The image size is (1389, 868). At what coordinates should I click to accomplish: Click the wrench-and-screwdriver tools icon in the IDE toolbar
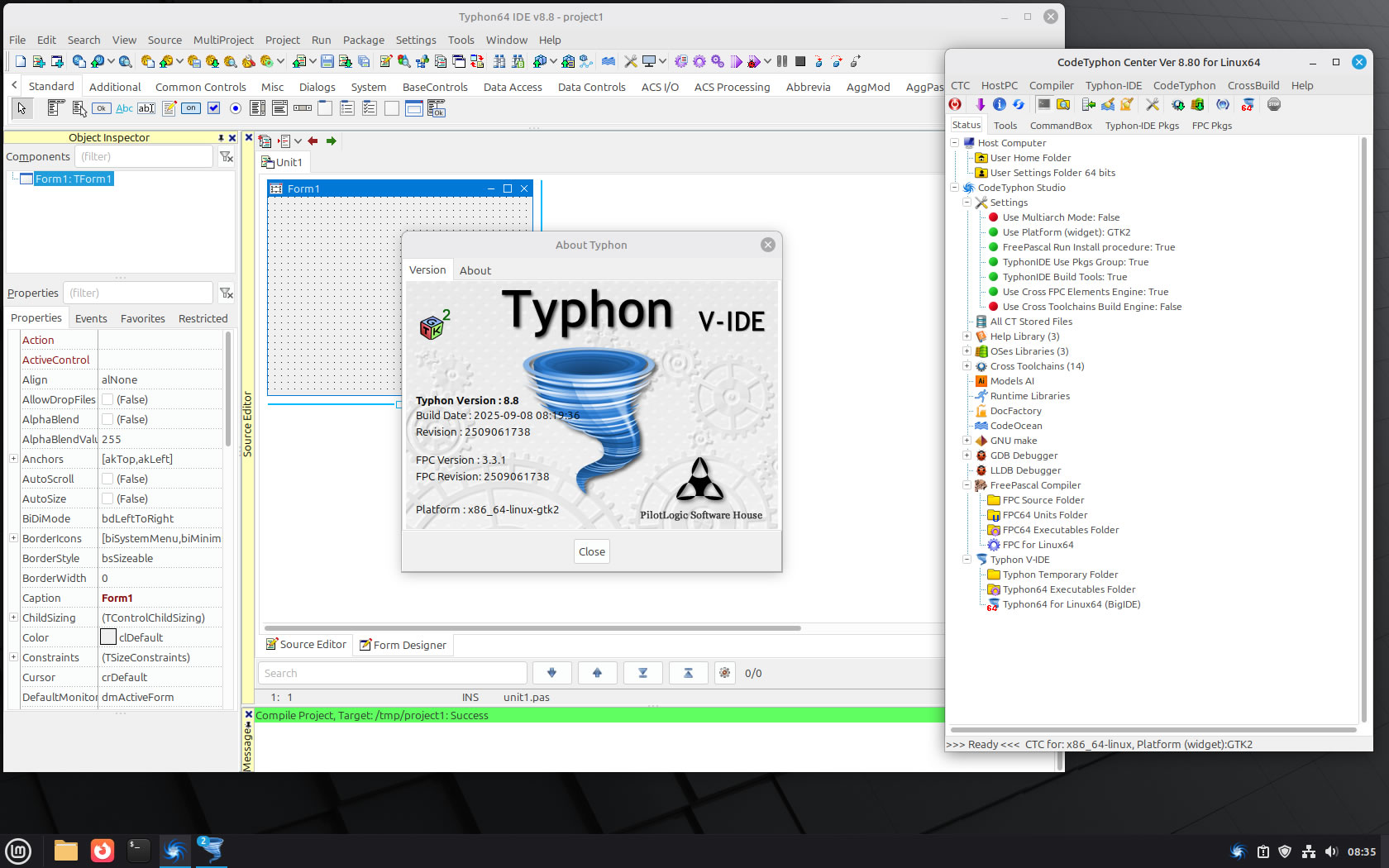tap(631, 61)
